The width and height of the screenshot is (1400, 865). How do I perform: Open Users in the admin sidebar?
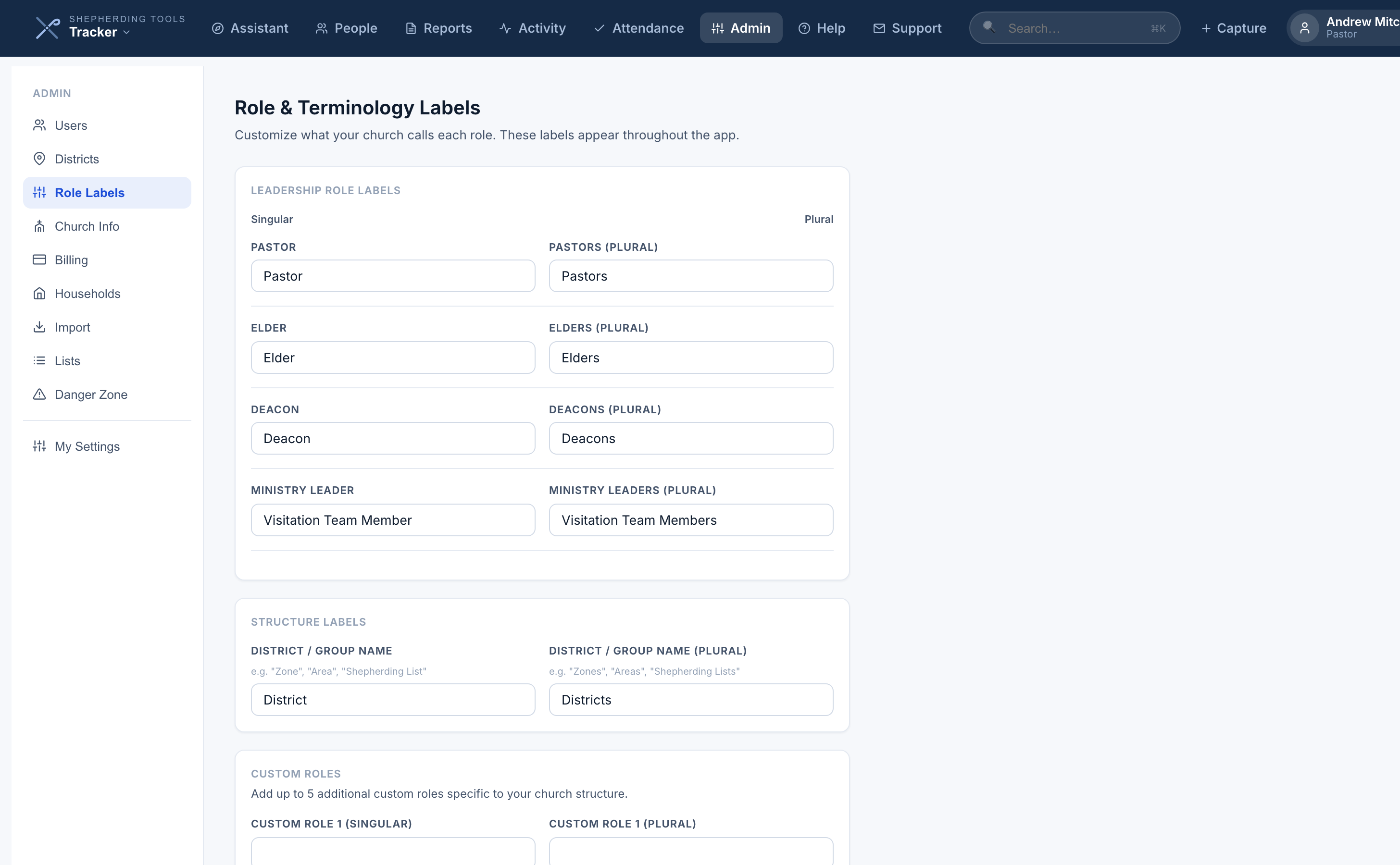[107, 125]
